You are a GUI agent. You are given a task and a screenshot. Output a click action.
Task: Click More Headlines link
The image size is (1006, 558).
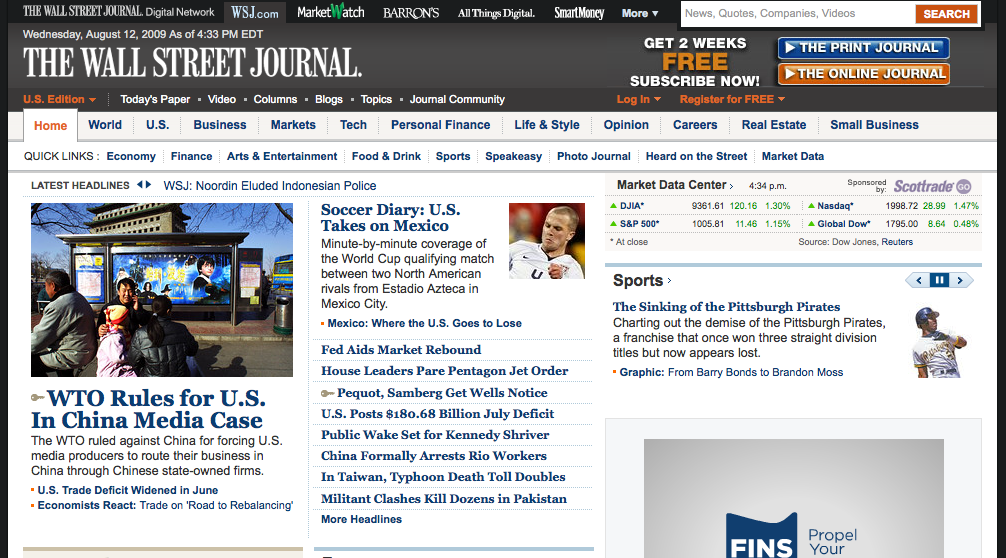coord(361,520)
